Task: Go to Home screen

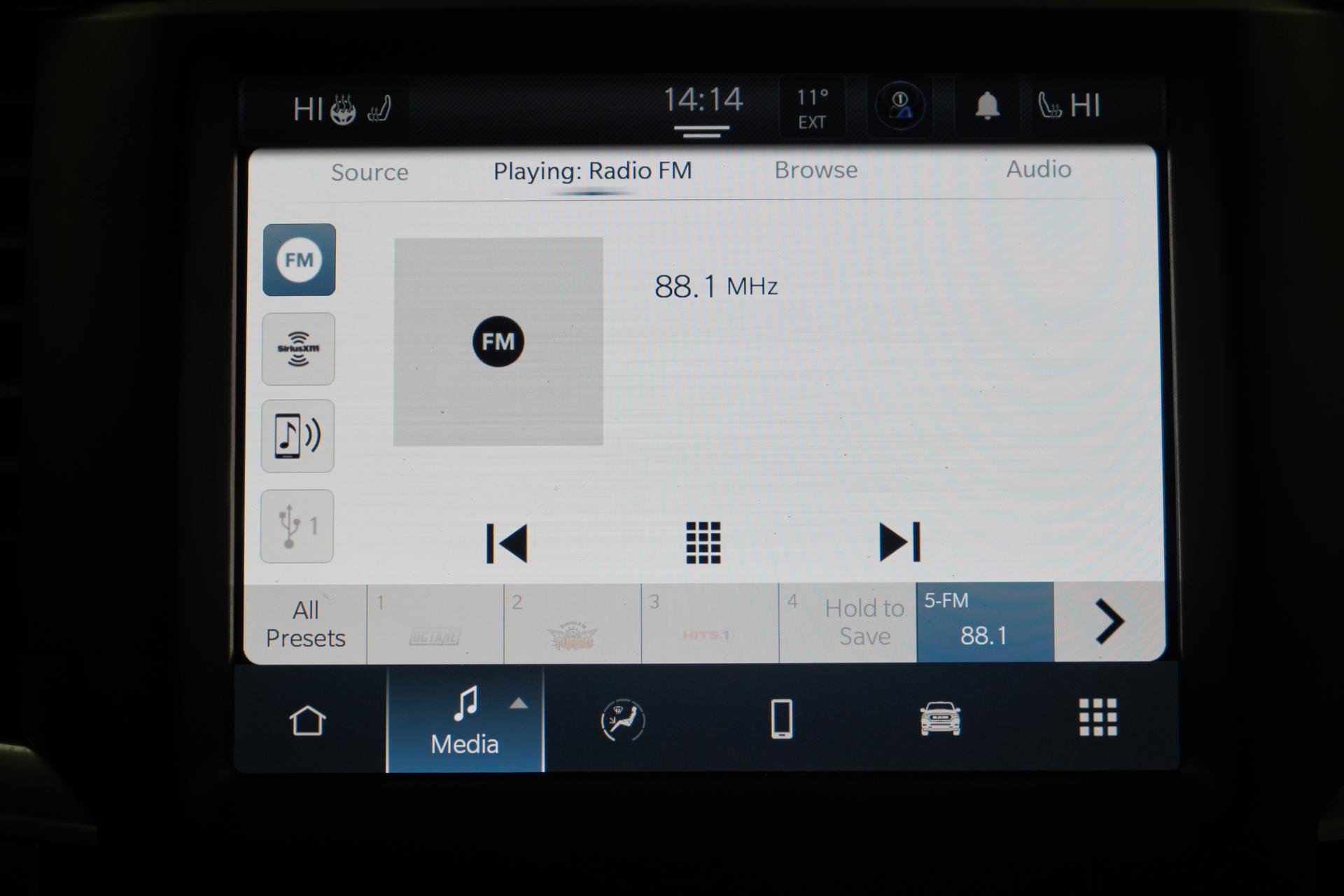Action: (308, 720)
